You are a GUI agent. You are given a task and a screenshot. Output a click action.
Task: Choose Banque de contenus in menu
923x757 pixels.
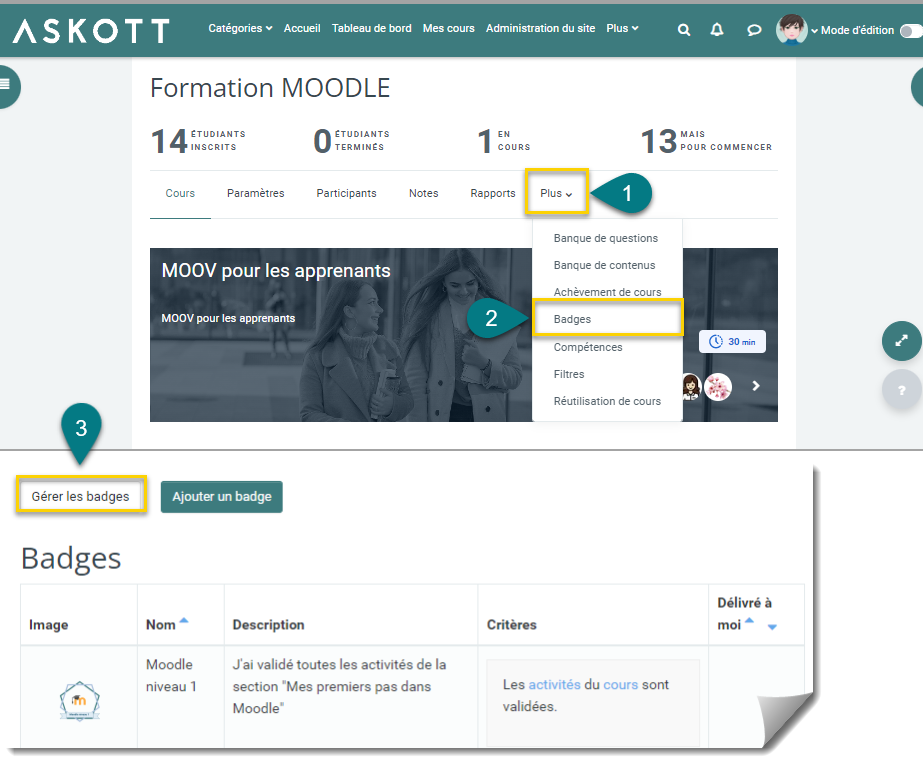tap(604, 265)
